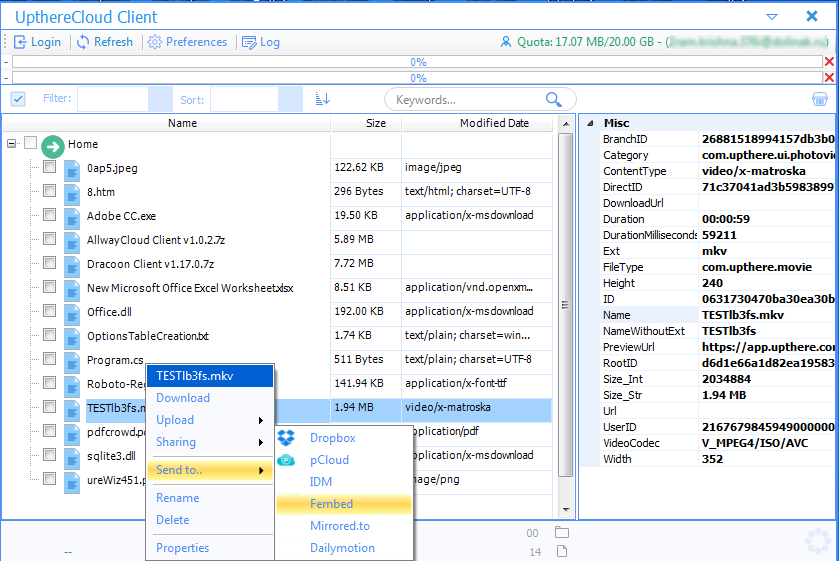Click the file icon of Adobe CC.exe
This screenshot has width=839, height=561.
(x=72, y=218)
